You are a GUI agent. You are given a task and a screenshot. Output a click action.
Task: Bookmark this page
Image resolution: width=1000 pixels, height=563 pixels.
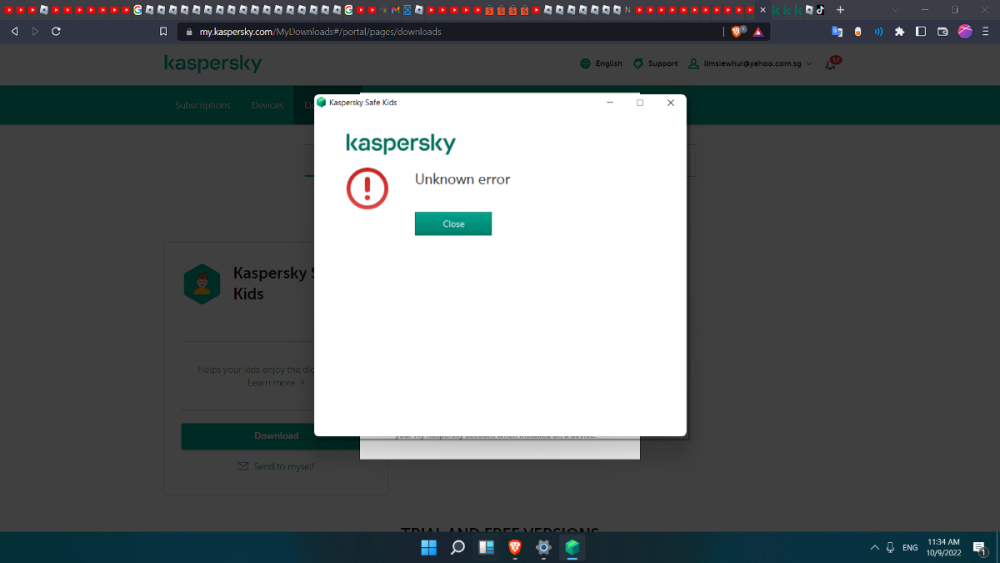(163, 31)
